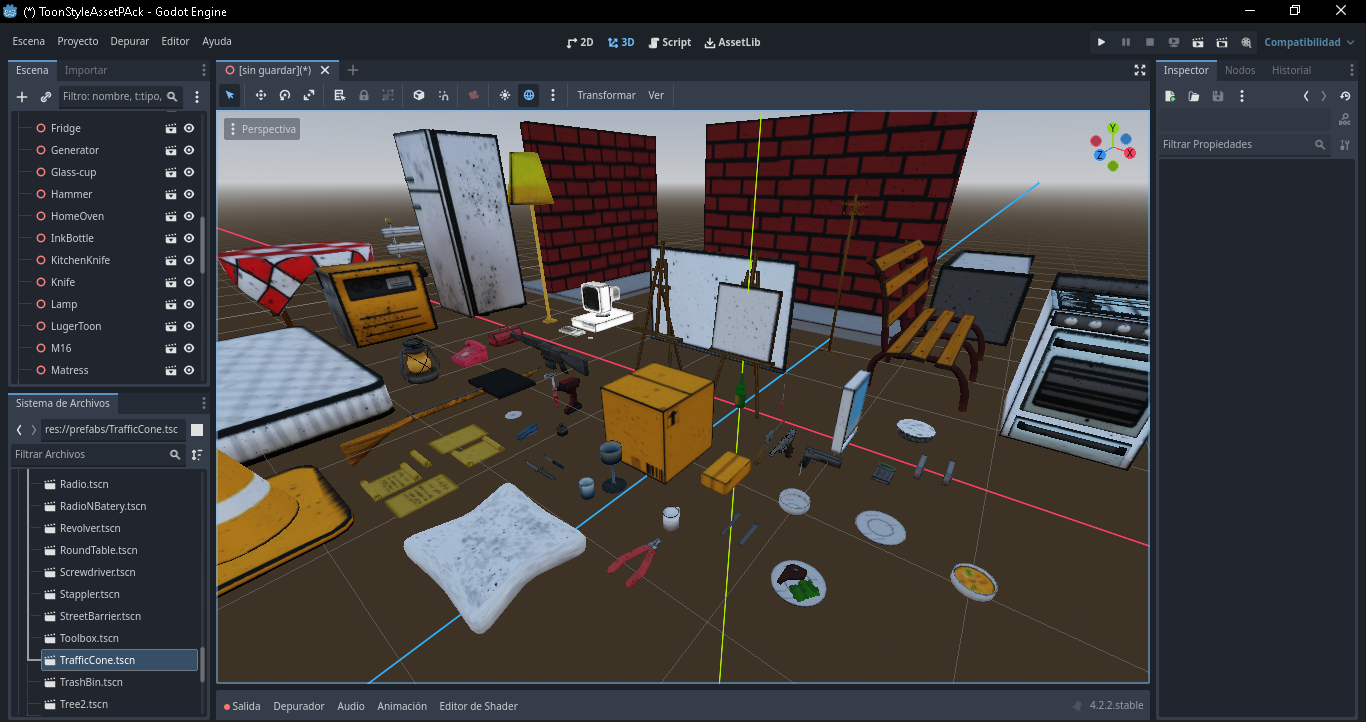Open the Salida output panel
Screen dimensions: 1368x722
[x=242, y=706]
